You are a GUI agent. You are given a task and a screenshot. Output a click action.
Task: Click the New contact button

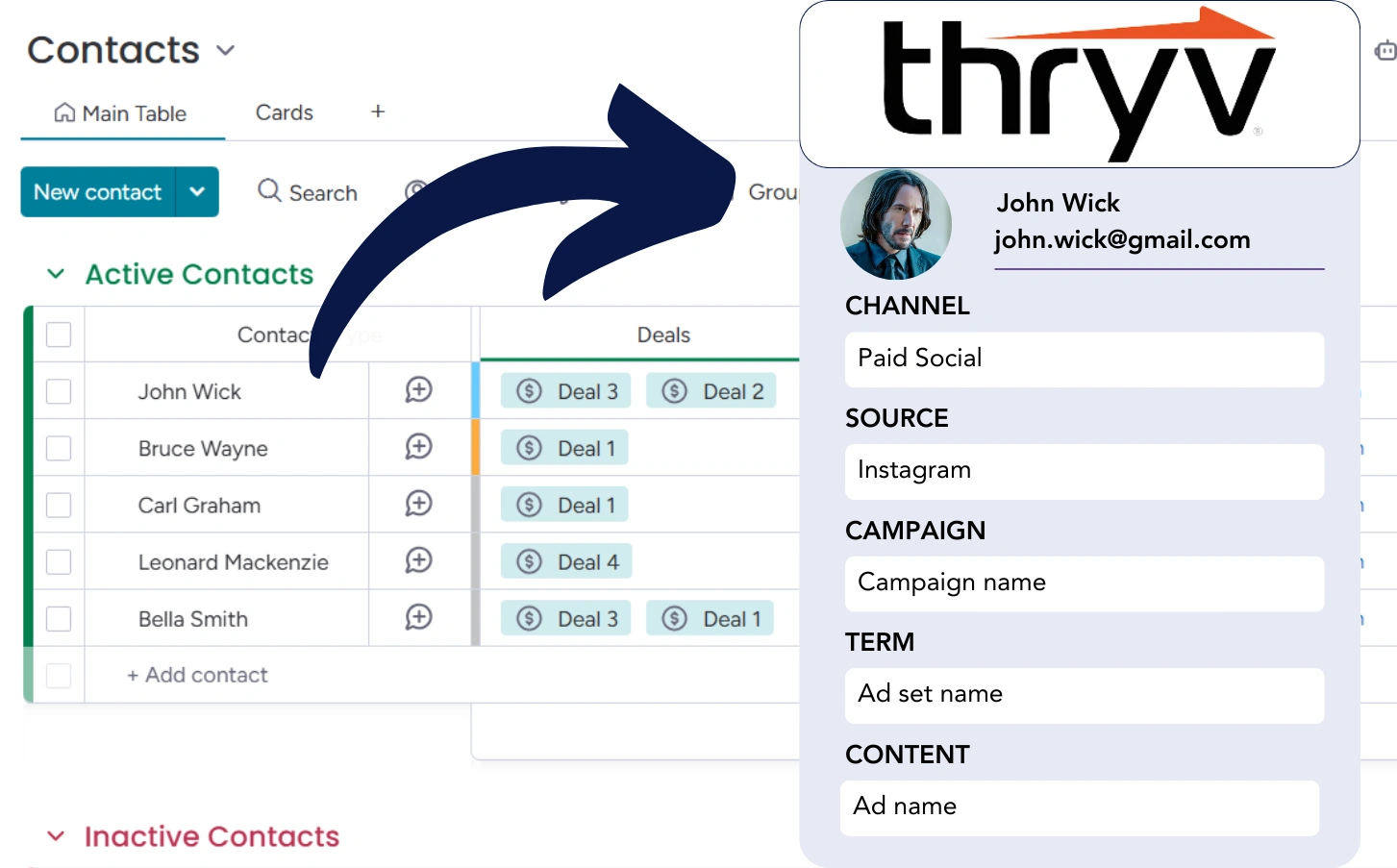[97, 191]
